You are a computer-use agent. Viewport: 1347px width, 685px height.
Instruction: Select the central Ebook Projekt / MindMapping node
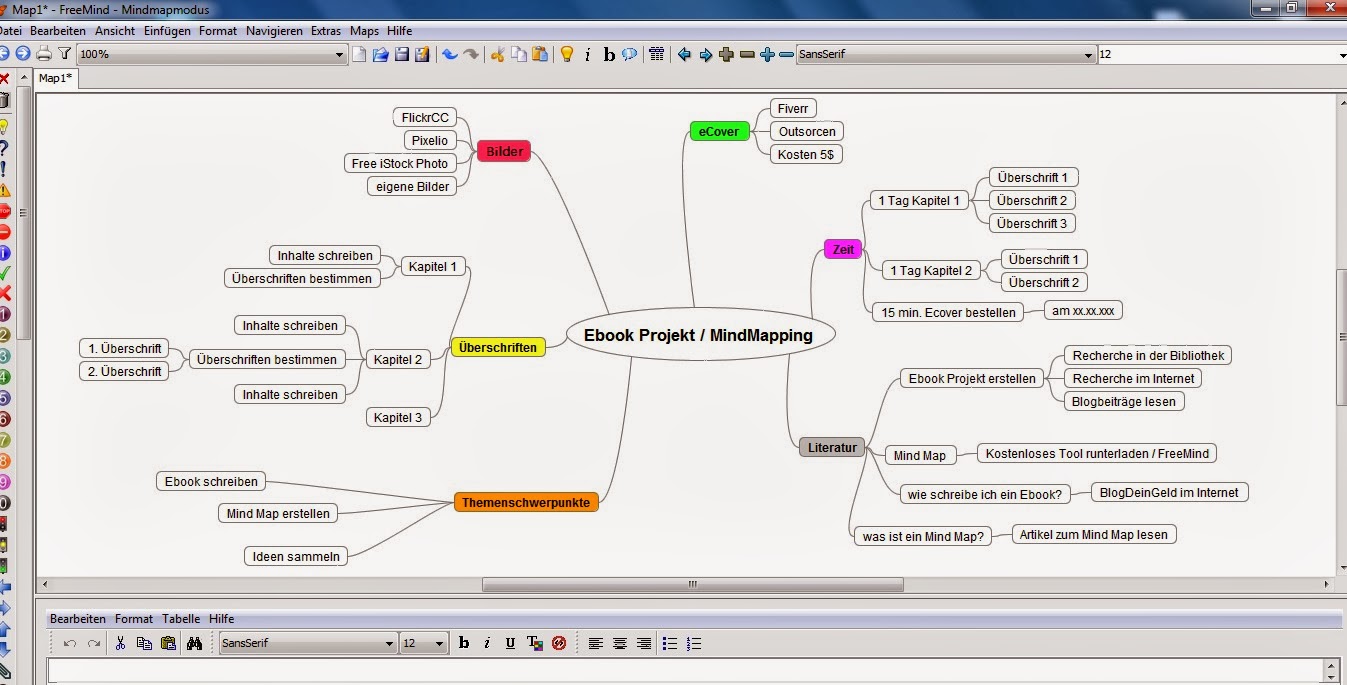click(698, 335)
